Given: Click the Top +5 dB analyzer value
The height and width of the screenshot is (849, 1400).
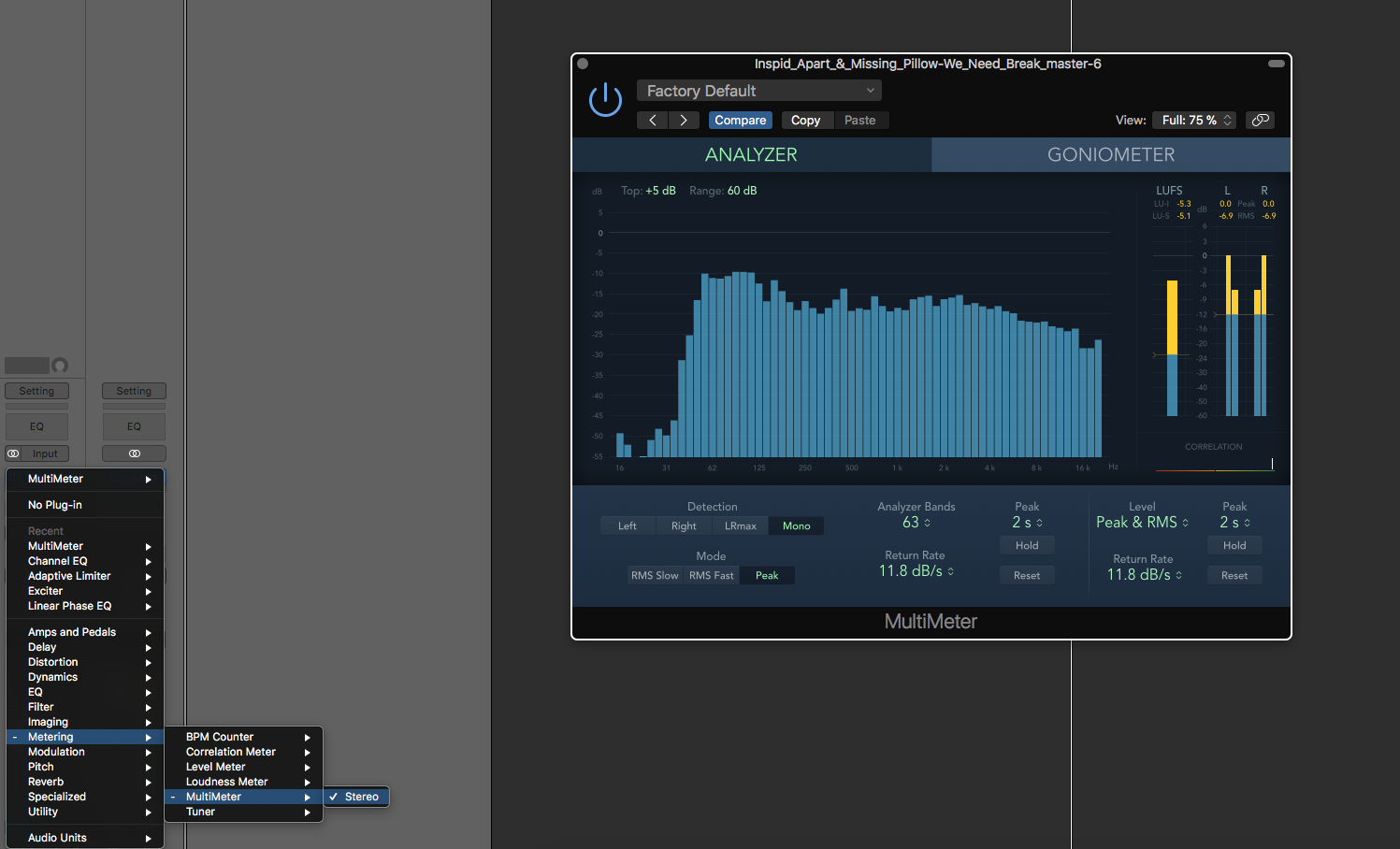Looking at the screenshot, I should click(660, 191).
